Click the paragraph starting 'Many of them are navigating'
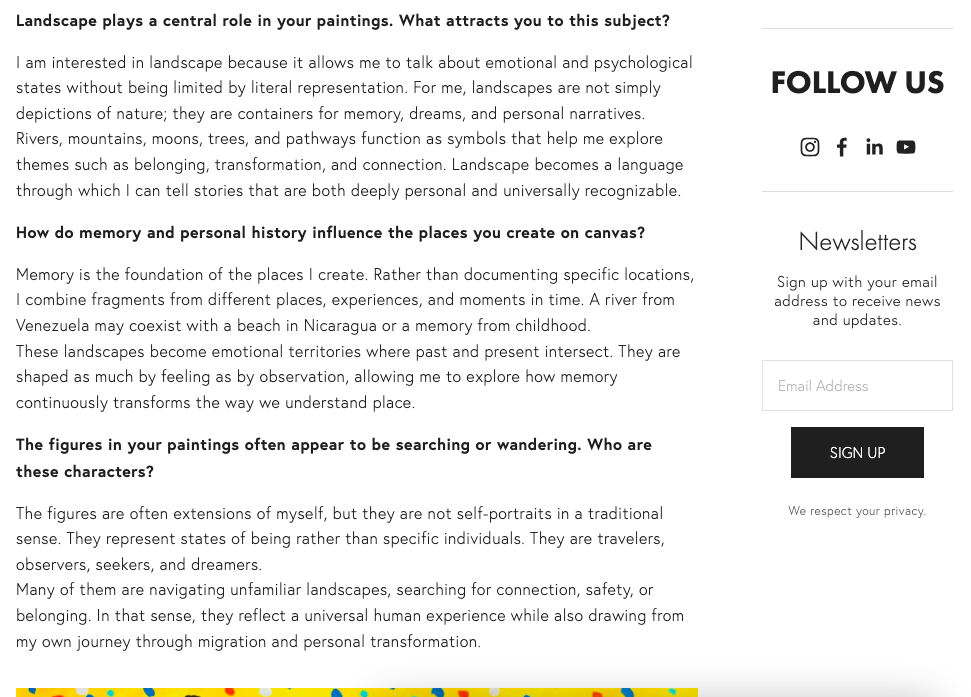This screenshot has width=971, height=697. click(x=350, y=615)
